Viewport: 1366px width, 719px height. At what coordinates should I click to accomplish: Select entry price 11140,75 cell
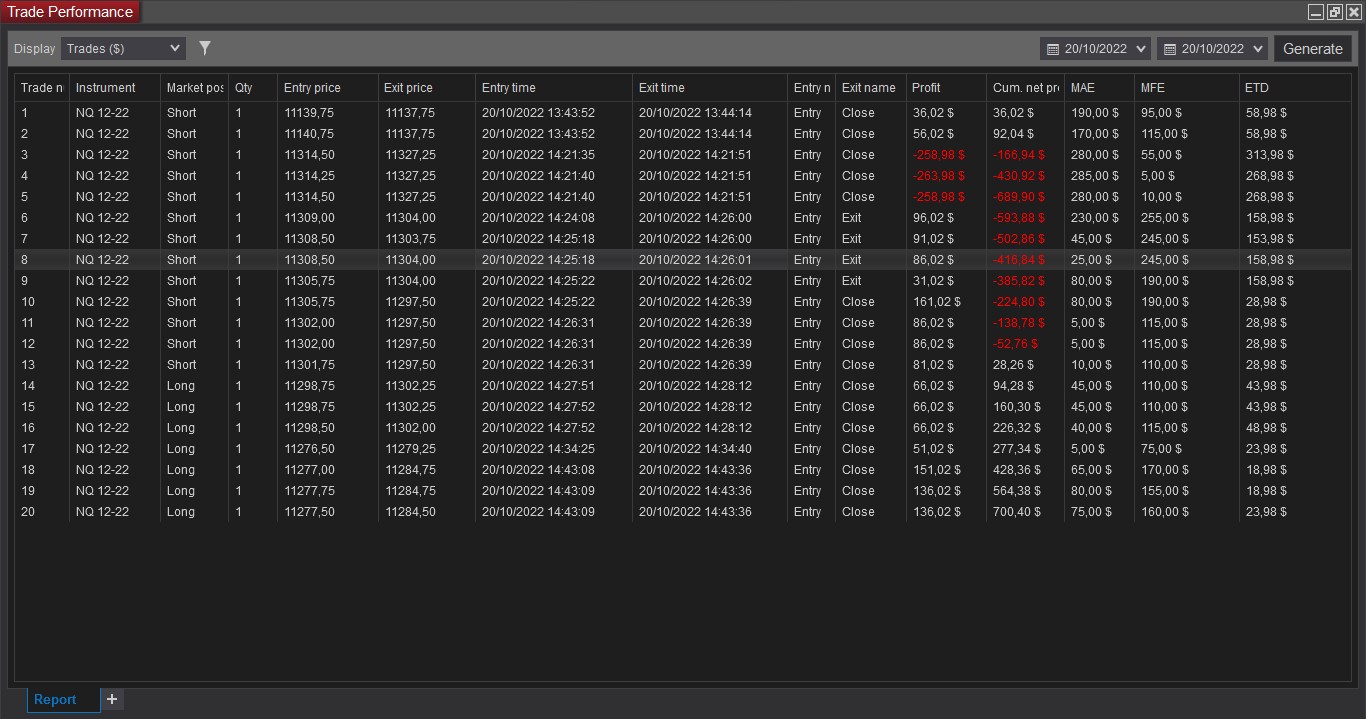click(x=309, y=134)
